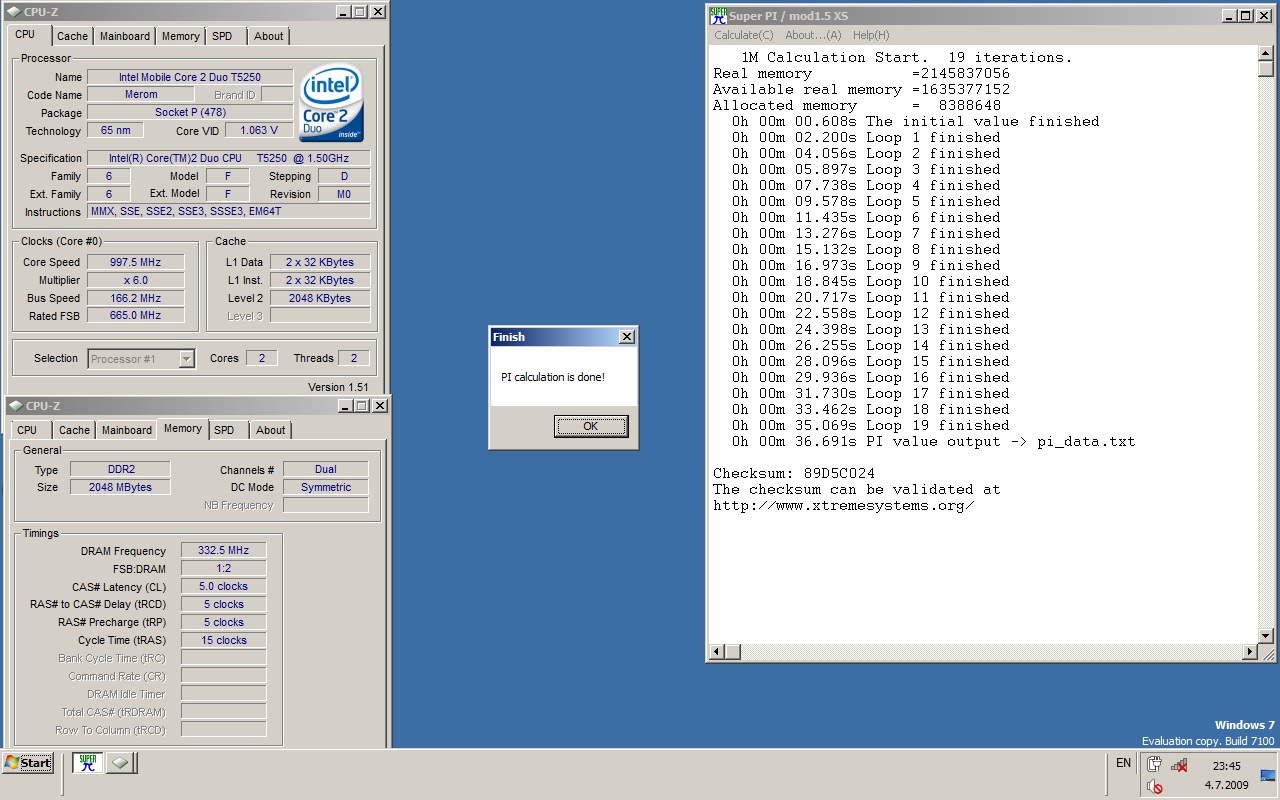Viewport: 1280px width, 800px height.
Task: Click the Code Name field Merom
Action: click(141, 95)
